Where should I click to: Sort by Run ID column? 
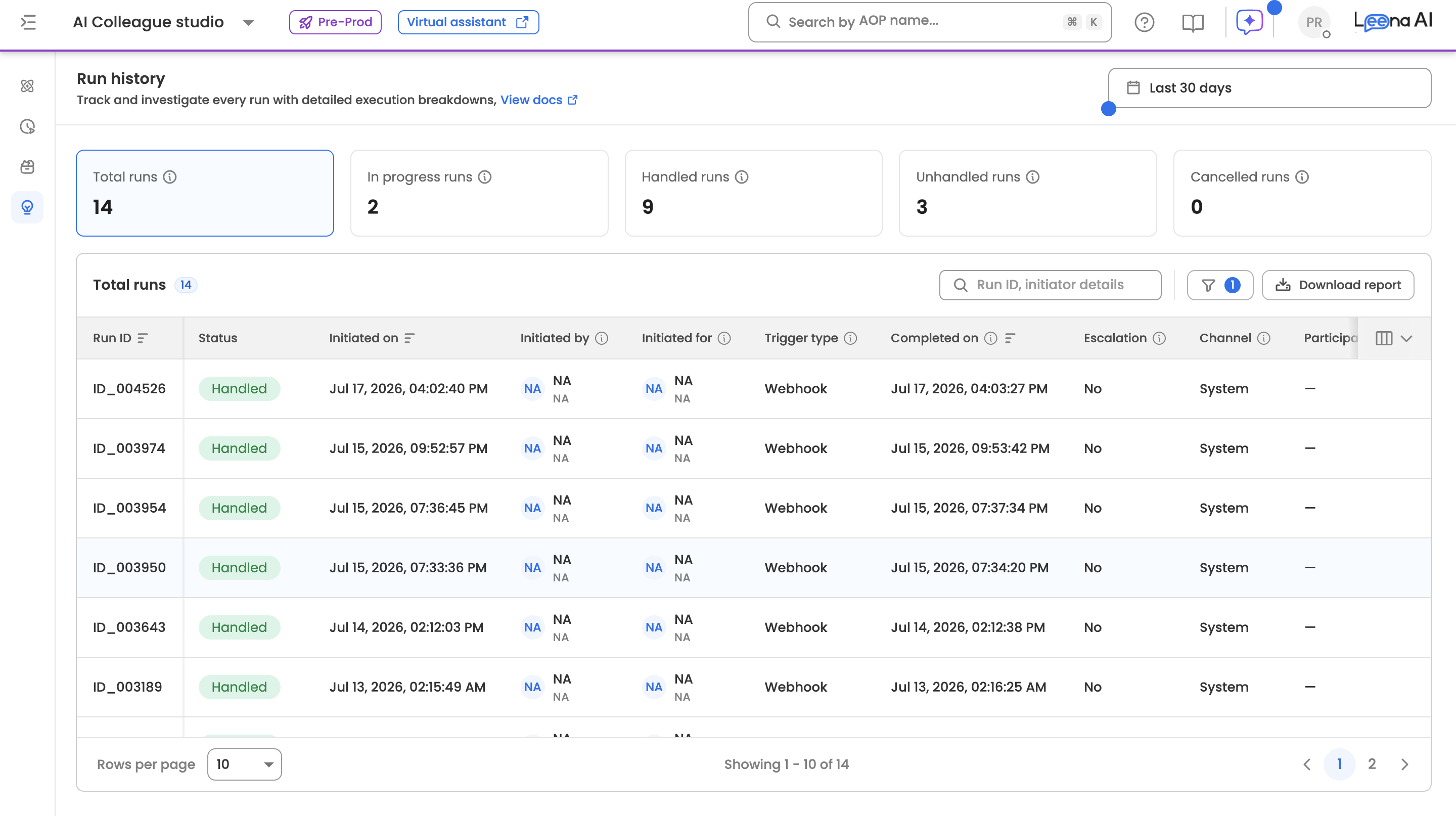click(143, 338)
